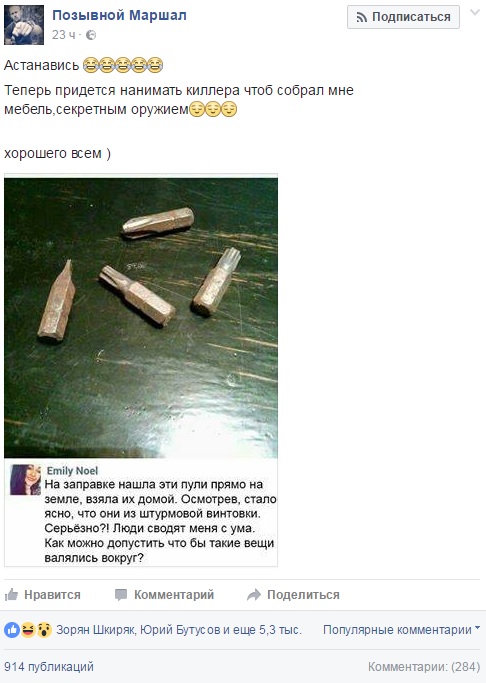This screenshot has width=486, height=683.
Task: Click the laughing haha reaction icon
Action: tap(28, 630)
